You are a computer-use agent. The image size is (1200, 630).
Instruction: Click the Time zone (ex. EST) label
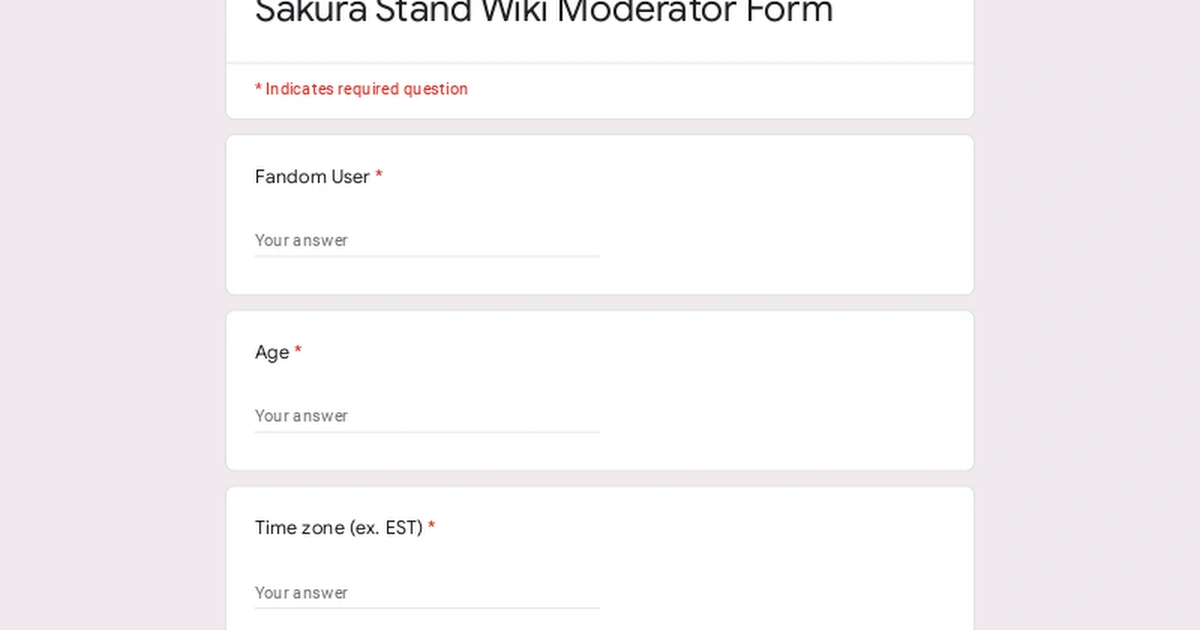tap(338, 527)
